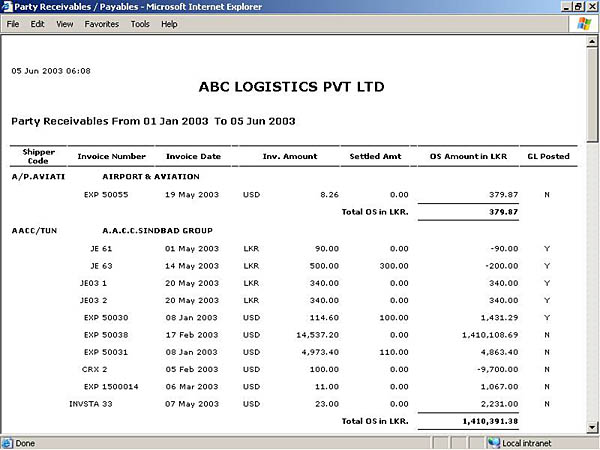Click the GL Posted column header
This screenshot has width=600, height=450.
548,156
